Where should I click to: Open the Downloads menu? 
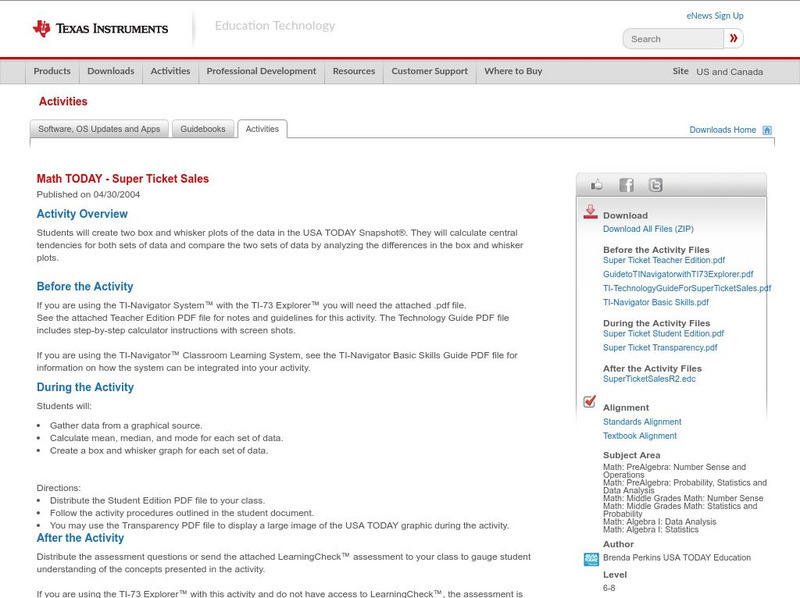click(x=111, y=71)
